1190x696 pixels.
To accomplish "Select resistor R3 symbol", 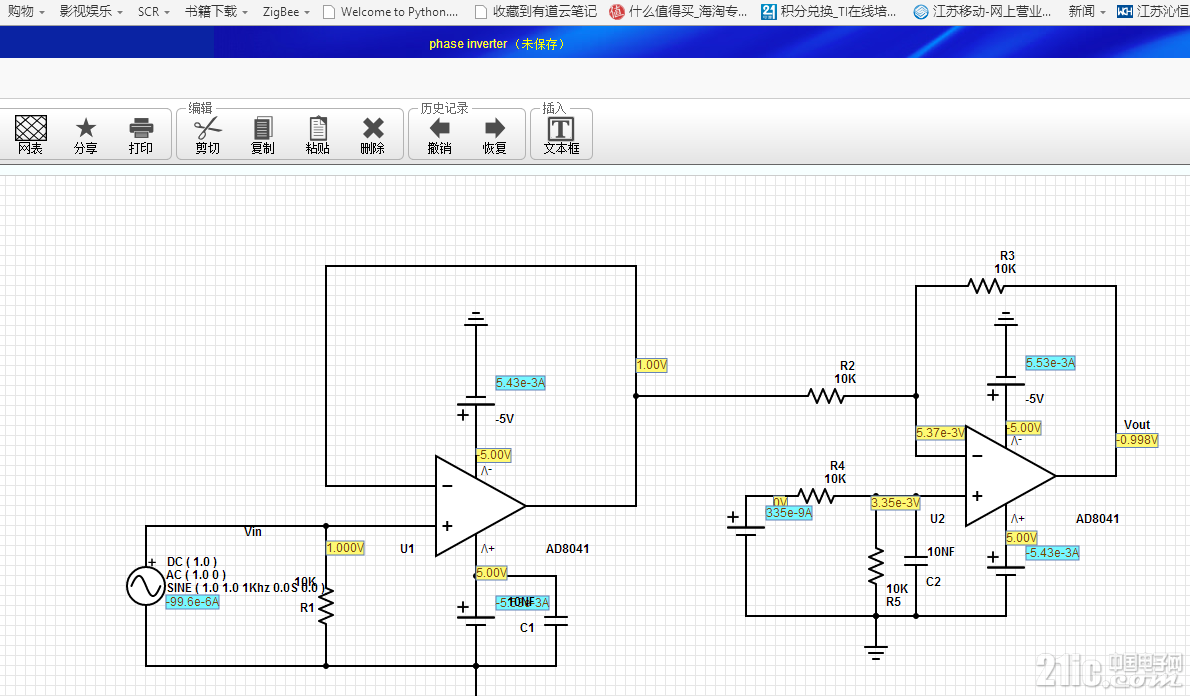I will (x=986, y=286).
